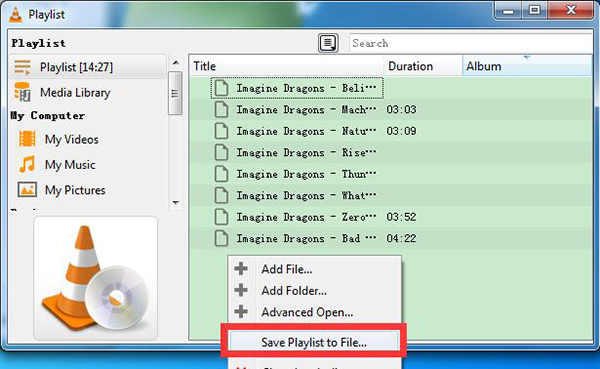Click the Media Library database icon

[x=22, y=92]
